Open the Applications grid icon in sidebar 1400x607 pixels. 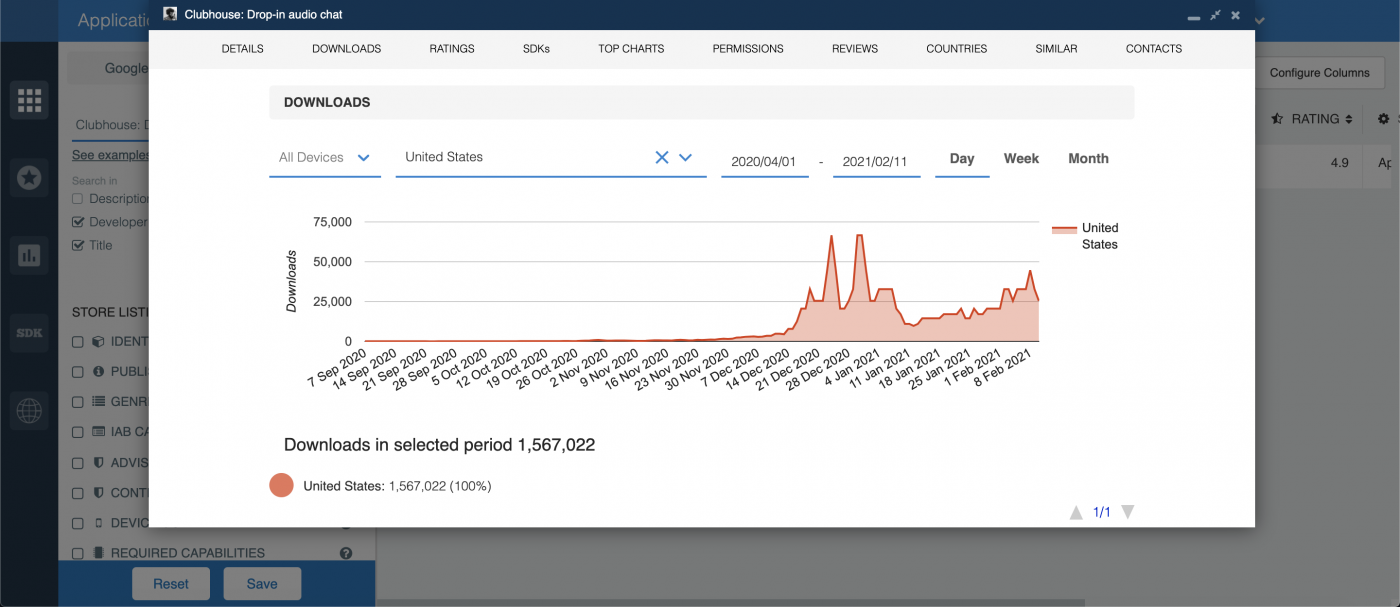29,99
